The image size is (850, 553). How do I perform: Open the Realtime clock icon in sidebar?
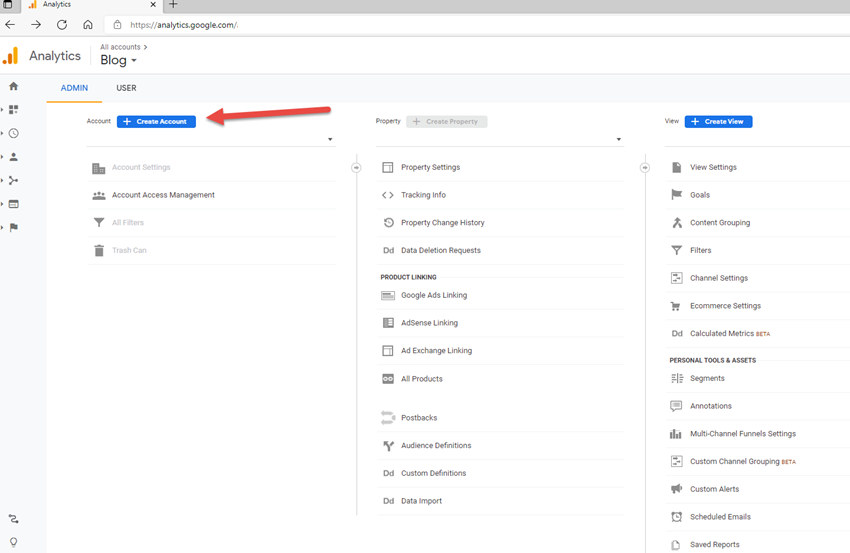[14, 133]
